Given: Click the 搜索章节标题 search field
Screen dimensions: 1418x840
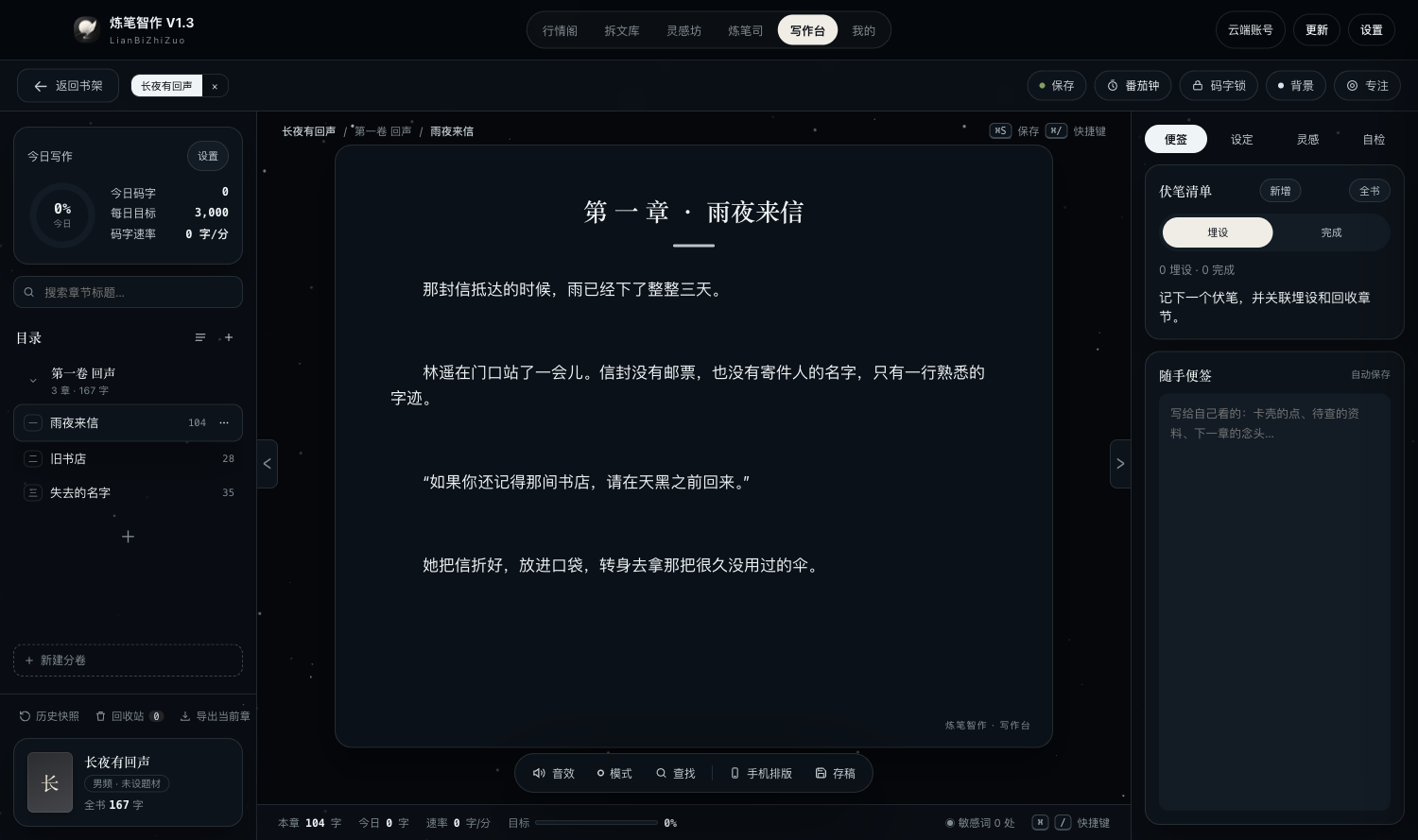Looking at the screenshot, I should tap(128, 292).
